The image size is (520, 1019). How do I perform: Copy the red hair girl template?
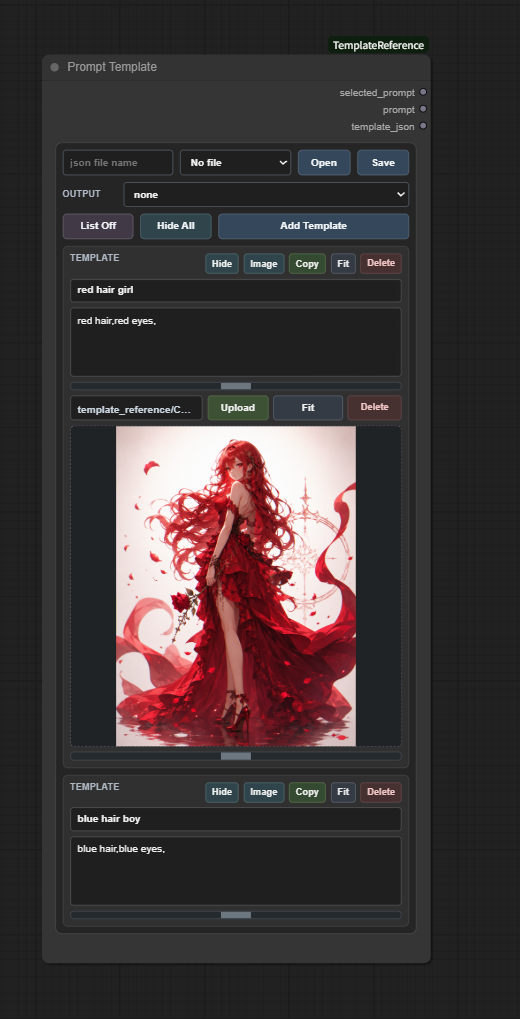coord(307,263)
